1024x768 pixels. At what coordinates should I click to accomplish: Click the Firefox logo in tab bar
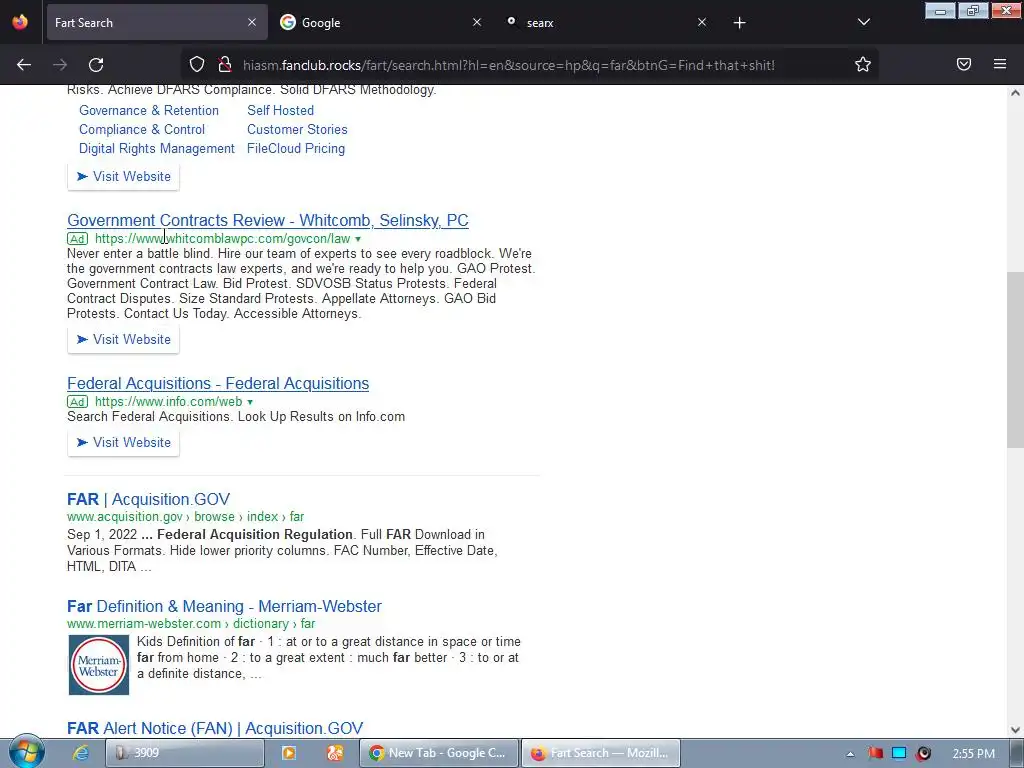pyautogui.click(x=20, y=22)
